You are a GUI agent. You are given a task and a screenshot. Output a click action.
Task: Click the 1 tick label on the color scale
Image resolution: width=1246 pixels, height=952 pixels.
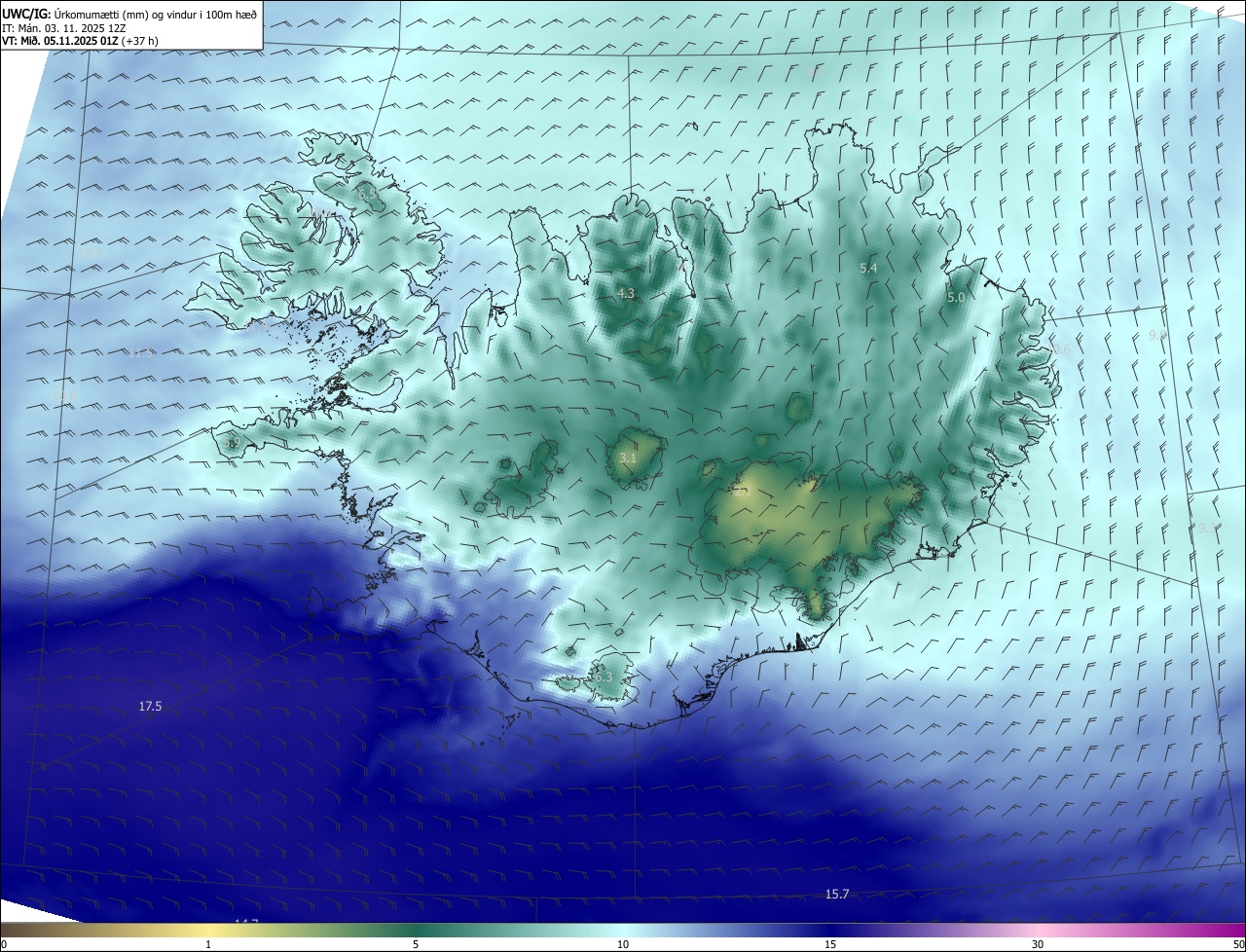coord(208,944)
